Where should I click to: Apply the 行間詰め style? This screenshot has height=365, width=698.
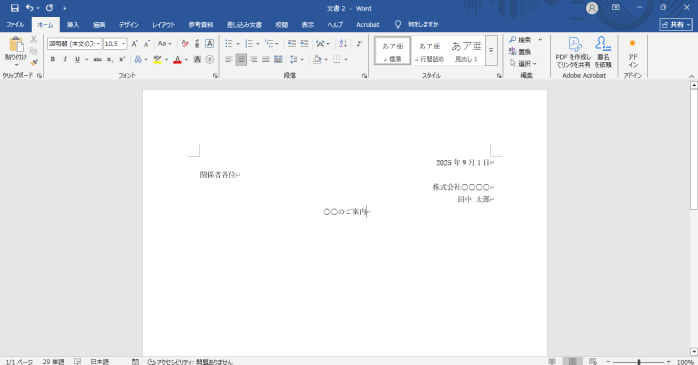pyautogui.click(x=430, y=51)
